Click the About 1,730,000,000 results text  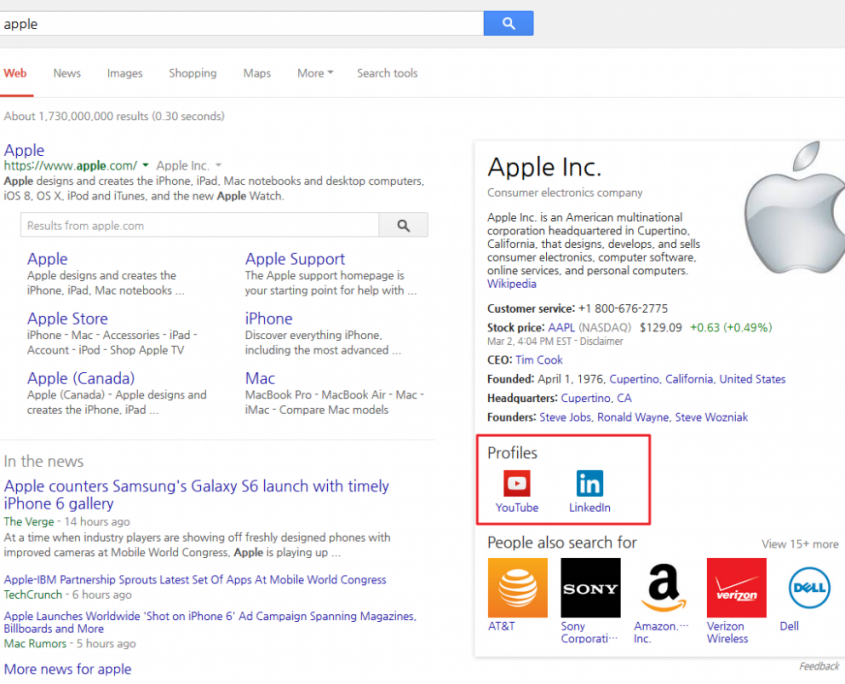click(114, 116)
